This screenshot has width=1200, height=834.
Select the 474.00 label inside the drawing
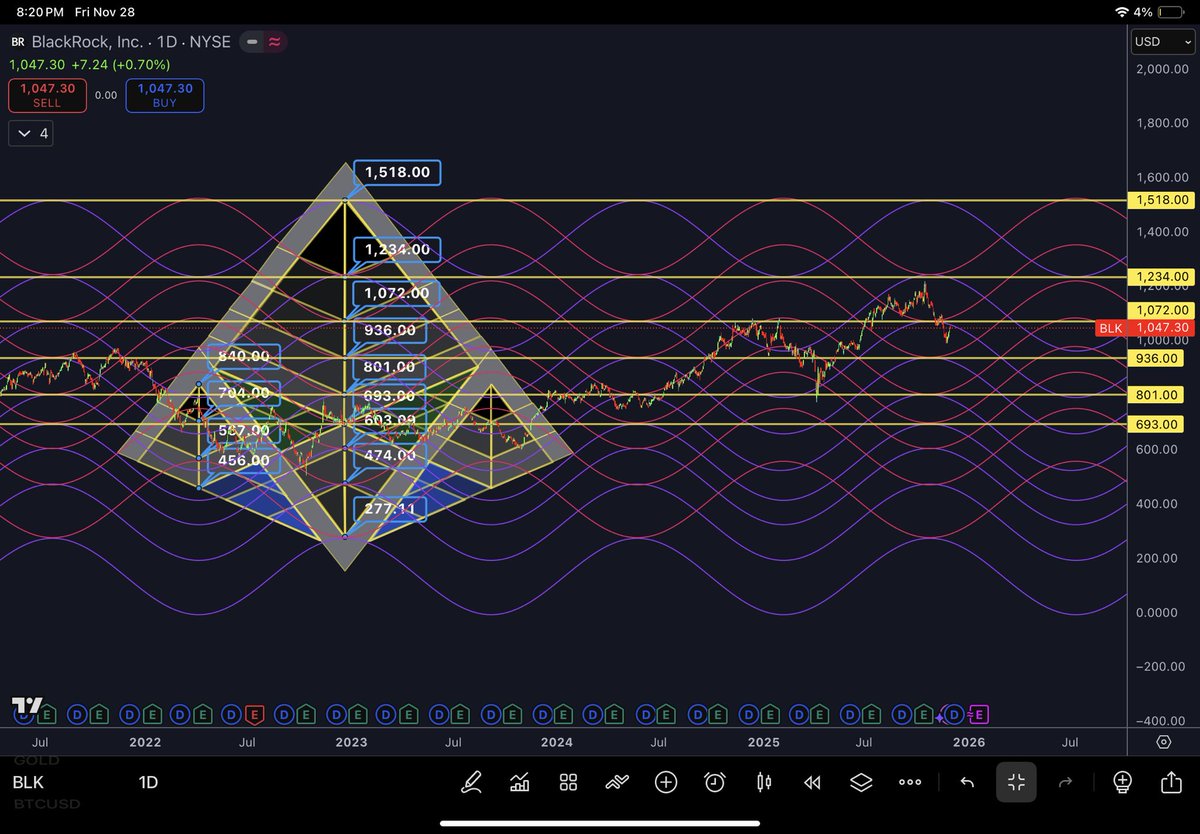point(391,455)
